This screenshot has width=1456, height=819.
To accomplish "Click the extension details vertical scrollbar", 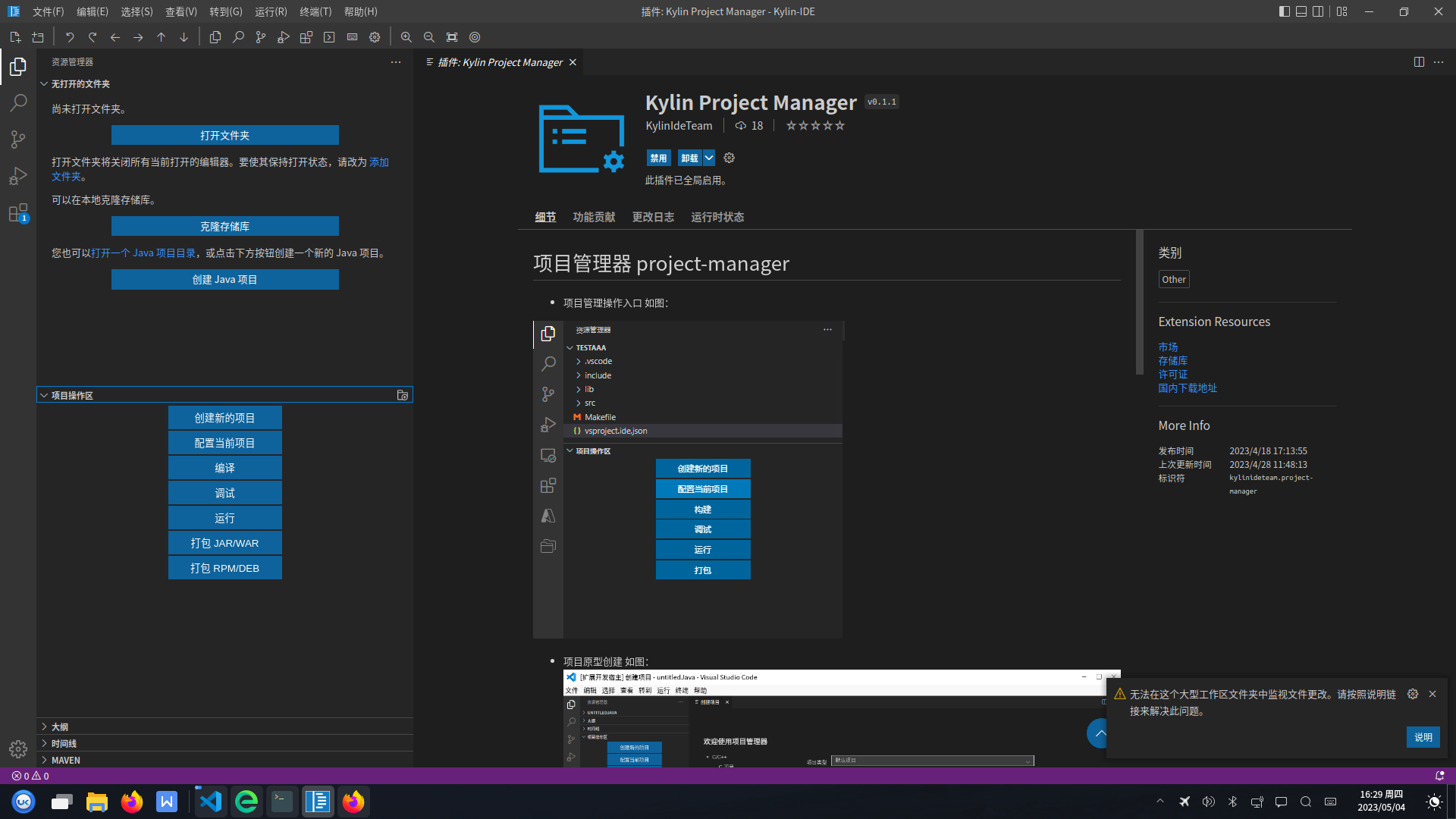I will point(1139,302).
